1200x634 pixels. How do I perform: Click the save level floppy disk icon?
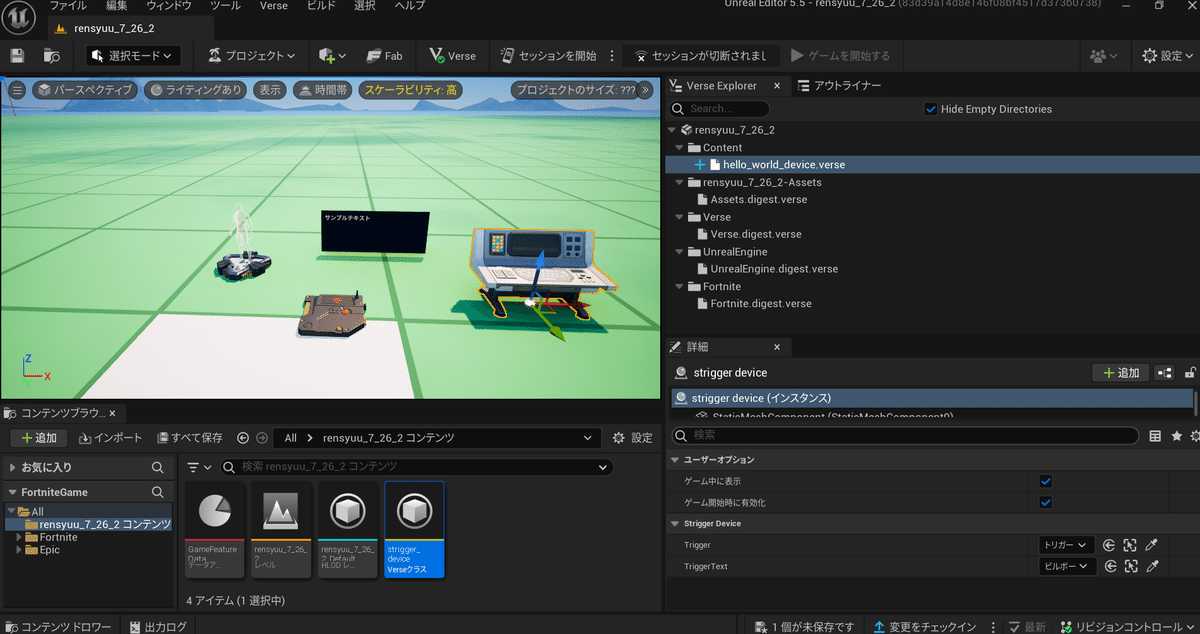click(x=17, y=56)
